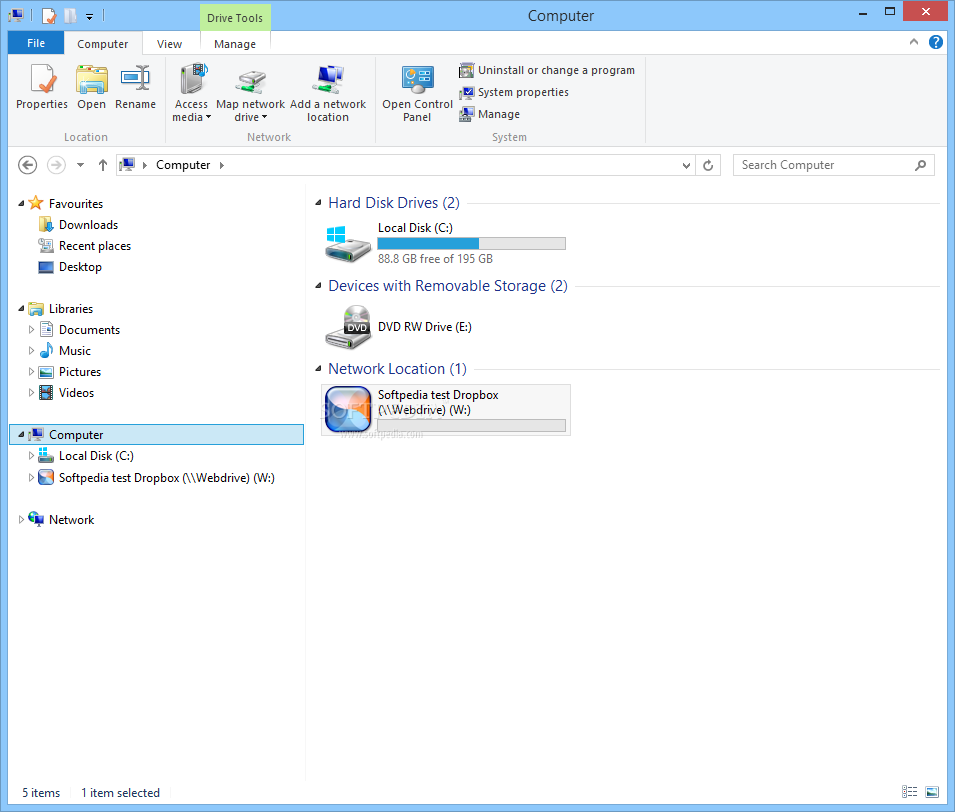
Task: Click the Help question mark icon
Action: [x=936, y=42]
